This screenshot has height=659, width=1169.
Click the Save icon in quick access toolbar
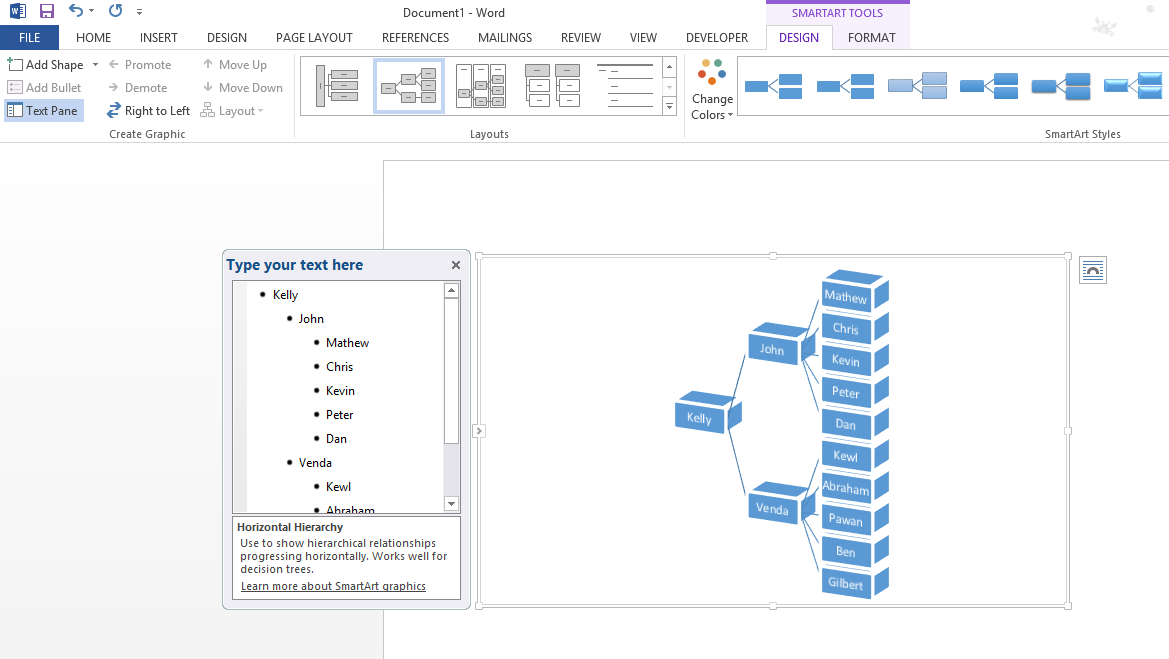click(47, 12)
